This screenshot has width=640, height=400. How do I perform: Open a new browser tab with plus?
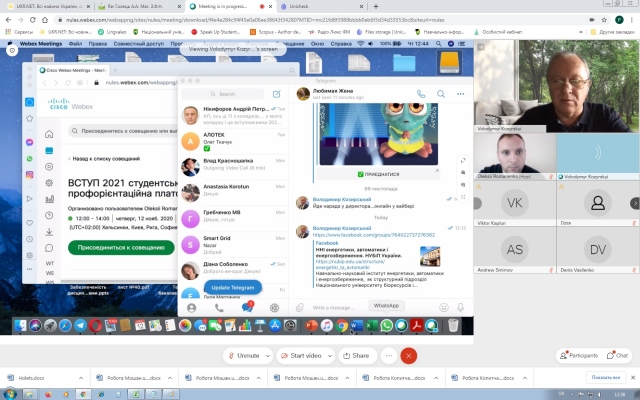pos(376,7)
